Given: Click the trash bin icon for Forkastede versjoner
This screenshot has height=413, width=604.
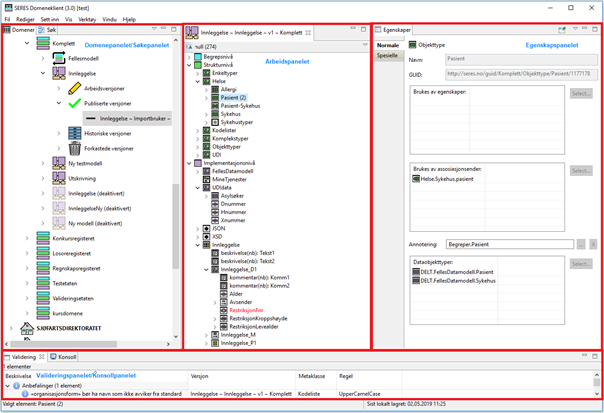Looking at the screenshot, I should click(74, 148).
